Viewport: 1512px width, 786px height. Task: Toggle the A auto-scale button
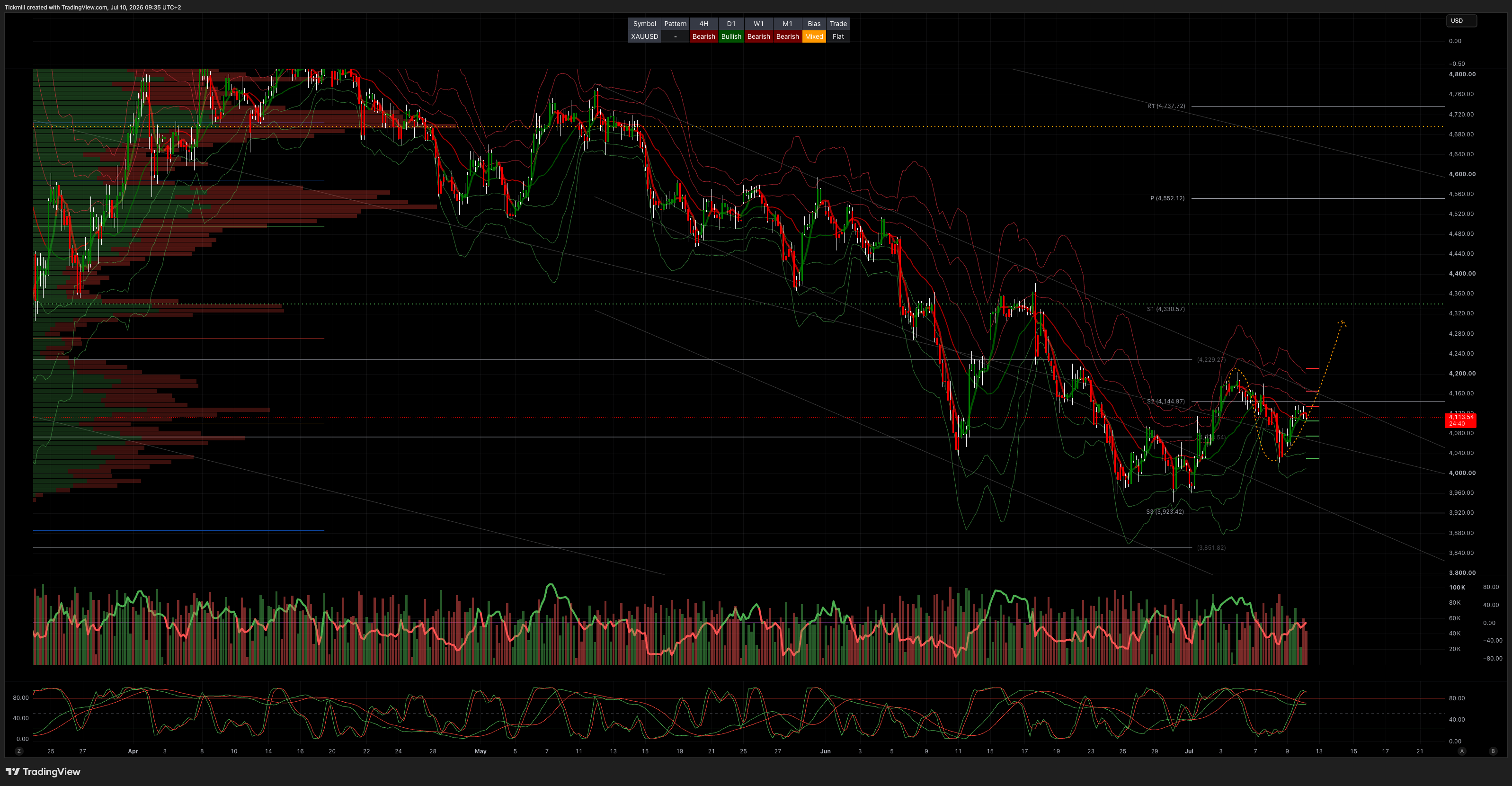pos(1461,751)
